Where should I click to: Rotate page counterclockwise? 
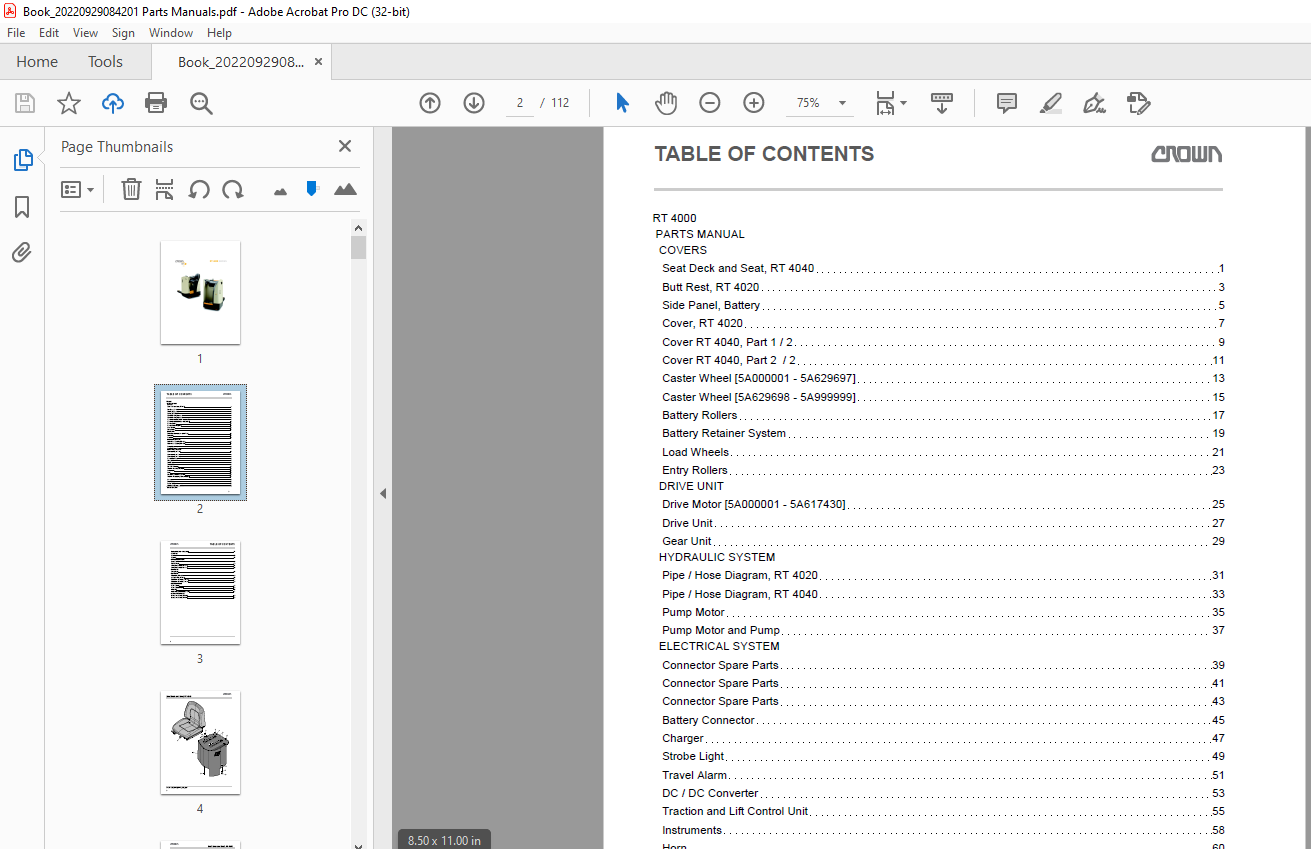[199, 189]
